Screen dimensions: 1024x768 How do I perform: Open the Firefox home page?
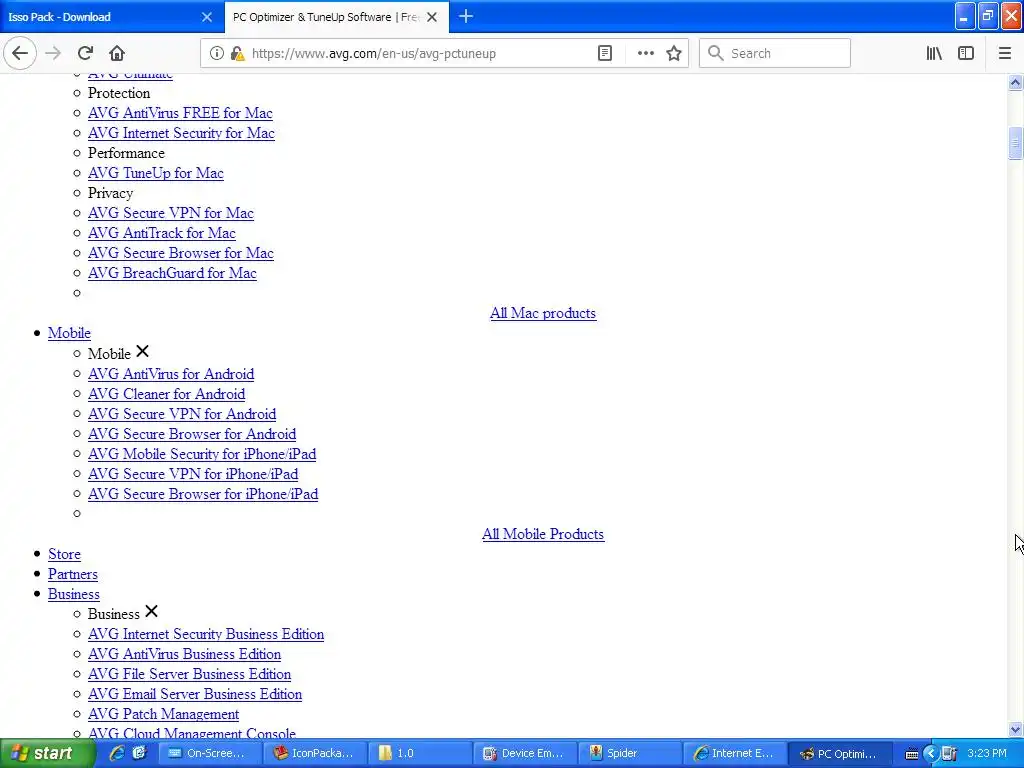(117, 53)
